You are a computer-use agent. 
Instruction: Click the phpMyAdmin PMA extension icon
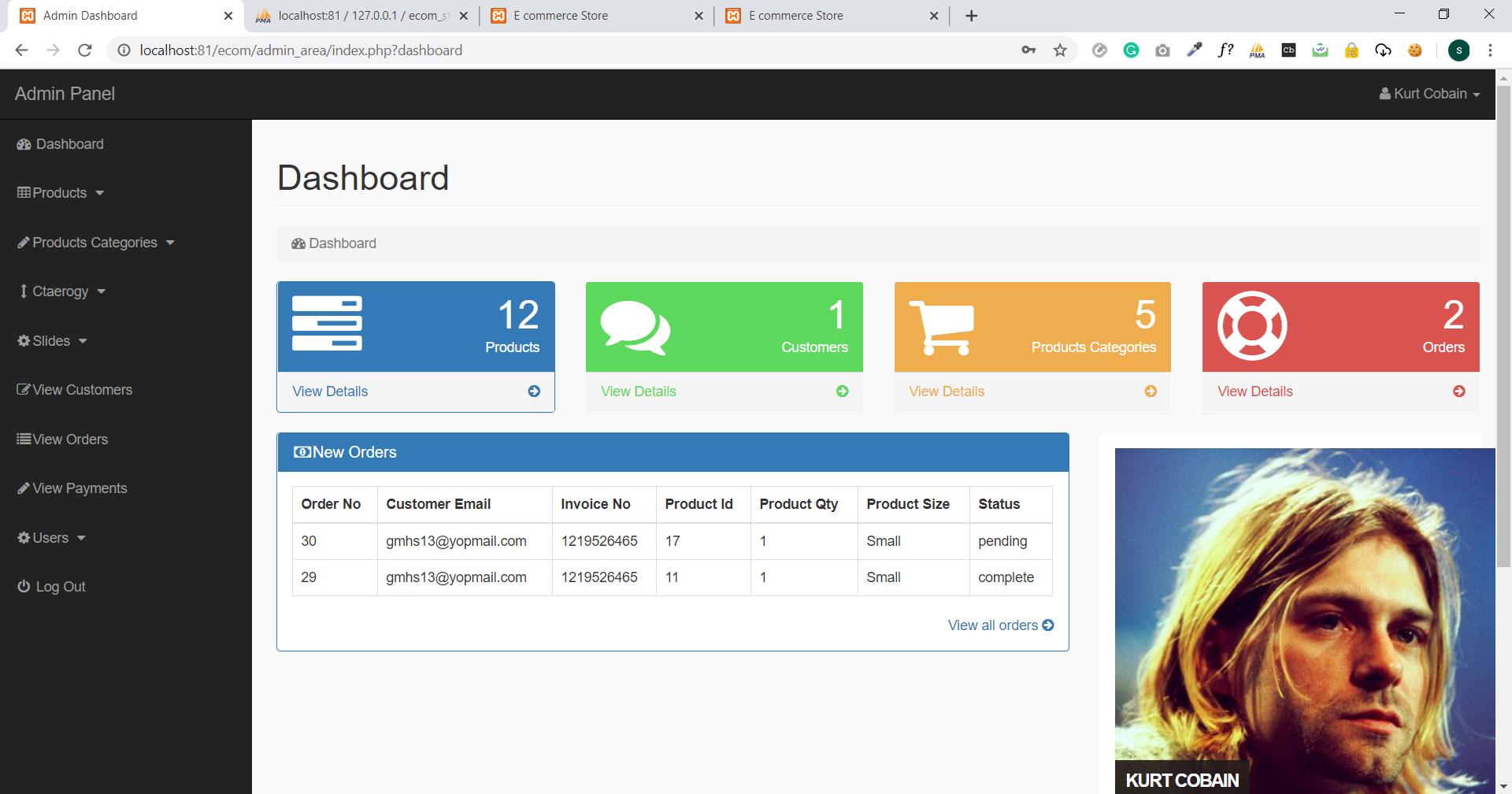1257,50
